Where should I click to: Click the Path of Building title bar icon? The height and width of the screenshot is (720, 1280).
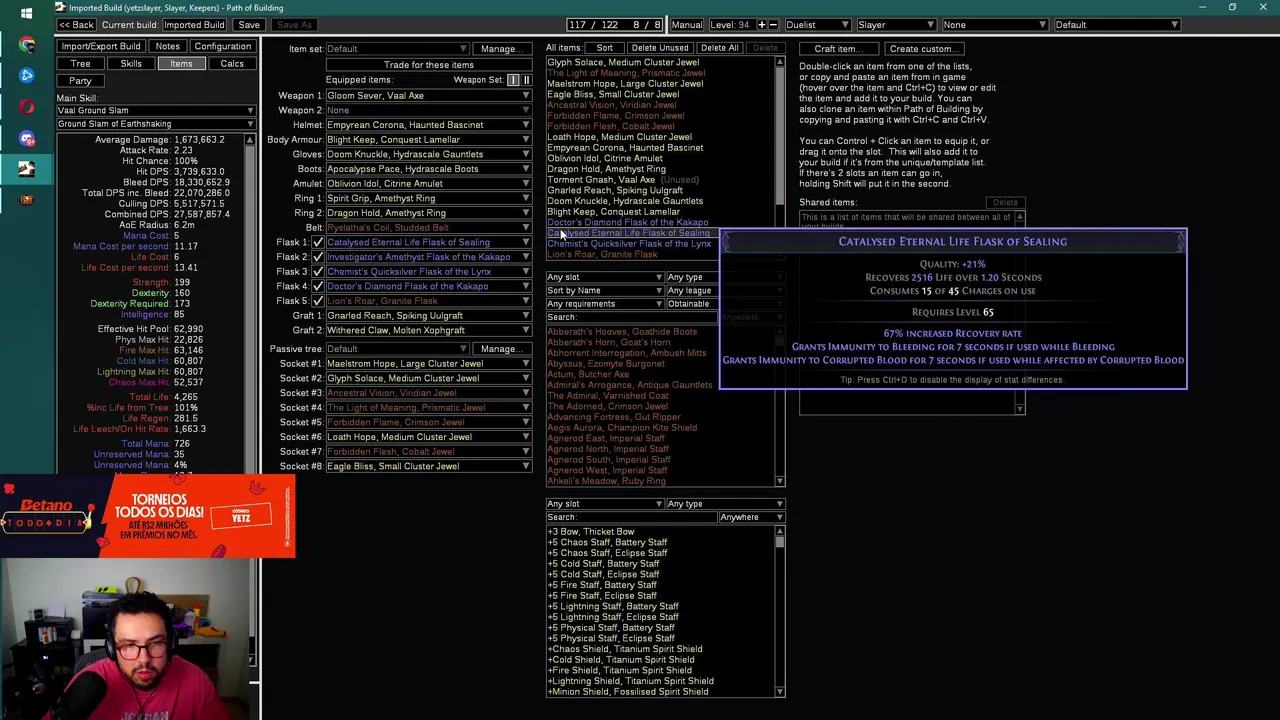tap(60, 7)
